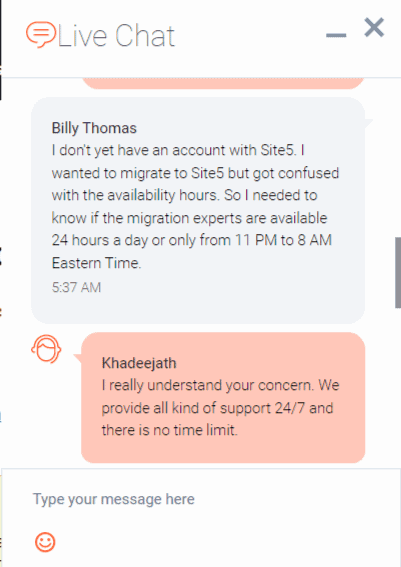Click 'there is no time limit.' text

click(170, 430)
